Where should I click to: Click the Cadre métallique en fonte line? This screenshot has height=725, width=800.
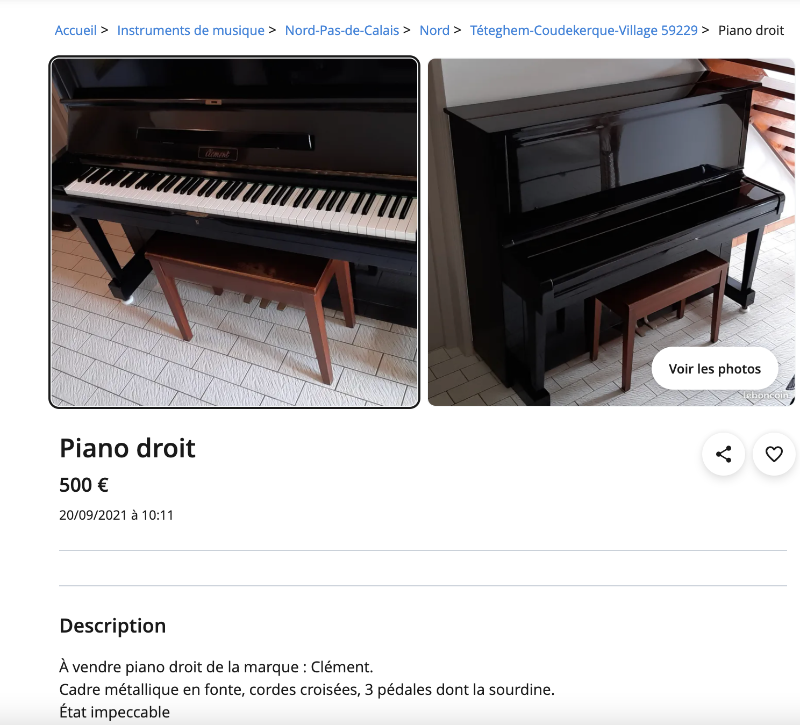(307, 689)
